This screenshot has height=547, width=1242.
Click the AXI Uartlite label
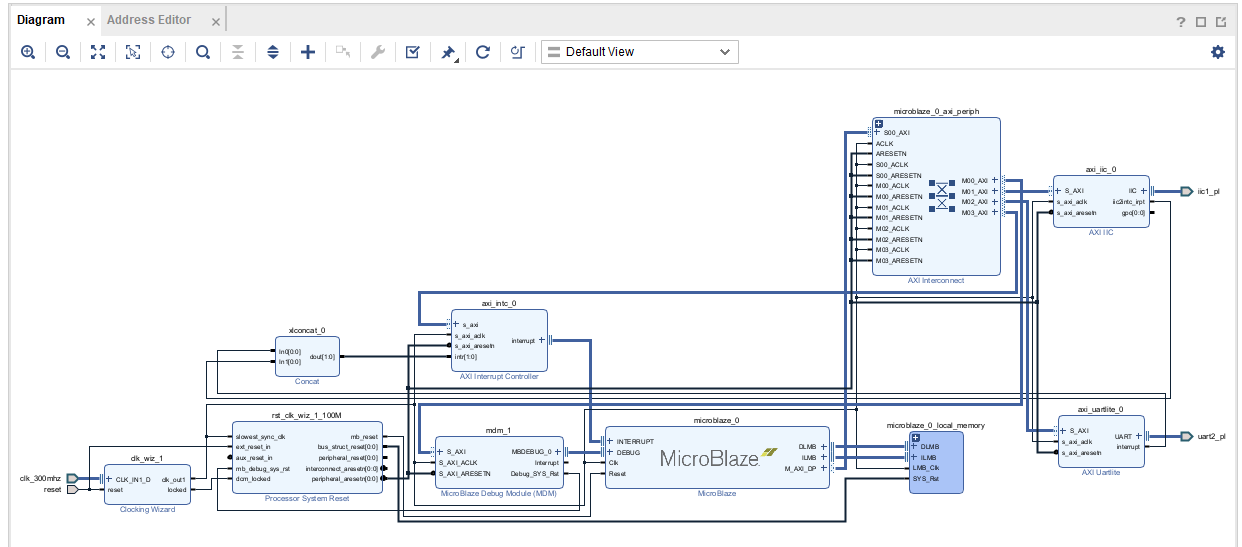pos(1101,472)
